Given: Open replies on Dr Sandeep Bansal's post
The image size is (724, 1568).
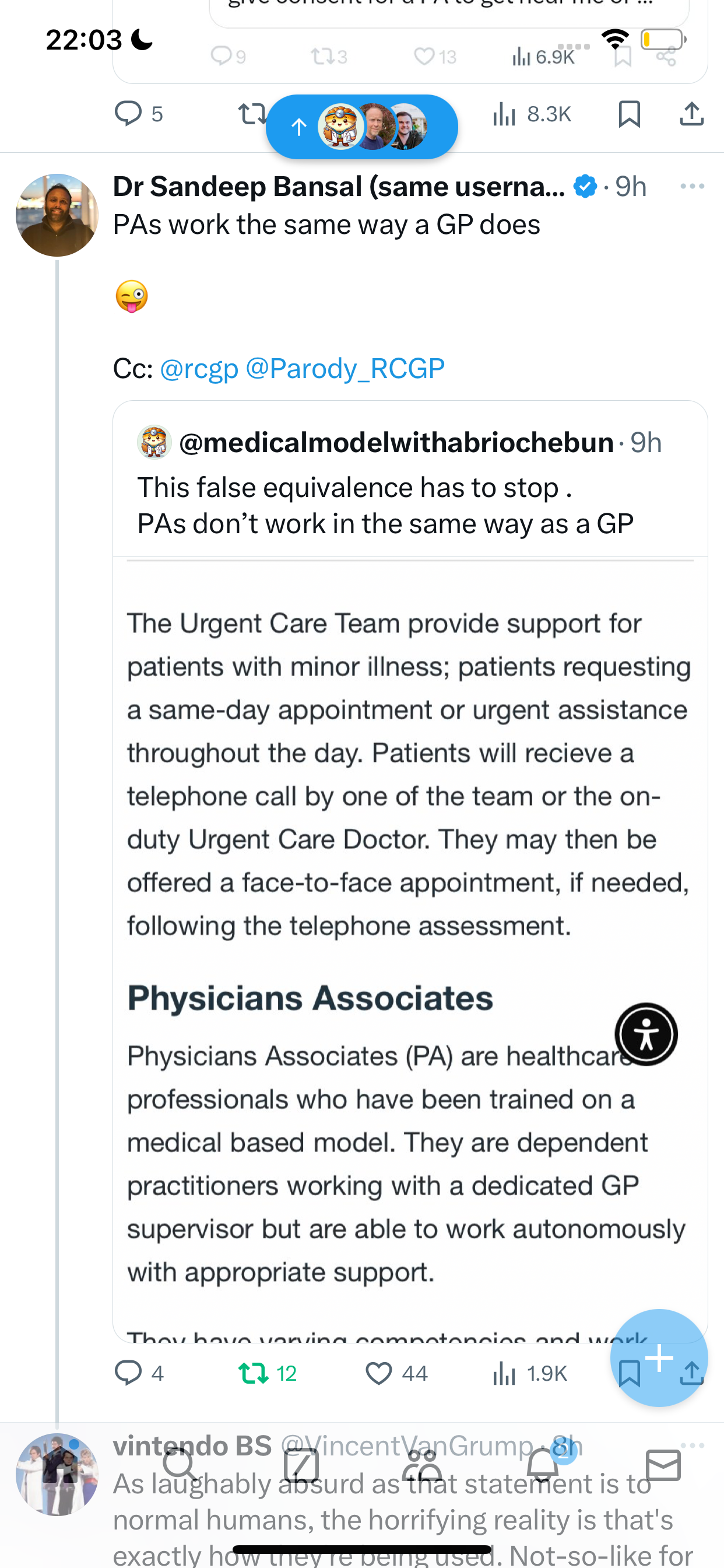Looking at the screenshot, I should click(139, 1373).
